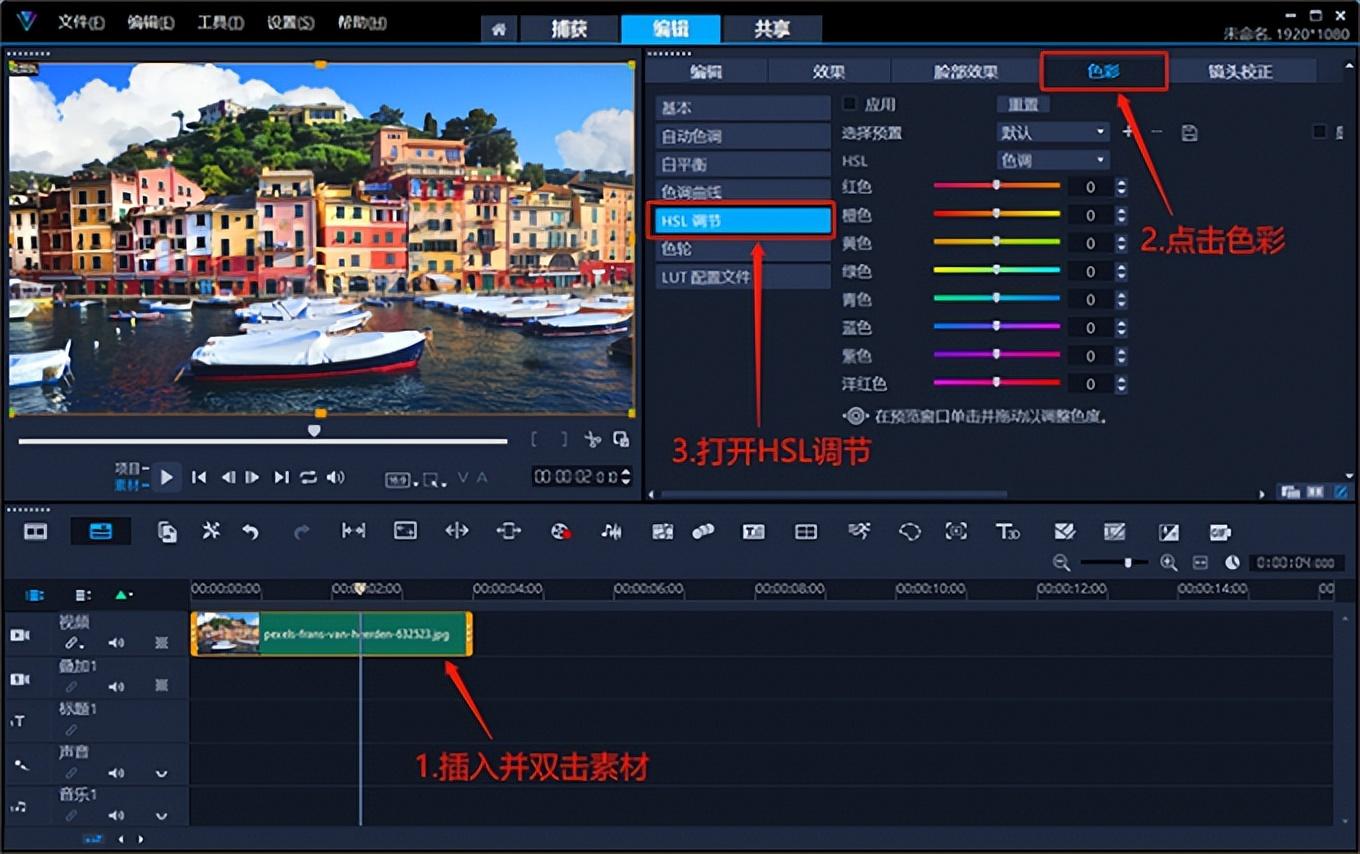The image size is (1360, 854).
Task: Fit project in timeline window icon
Action: click(x=1201, y=563)
